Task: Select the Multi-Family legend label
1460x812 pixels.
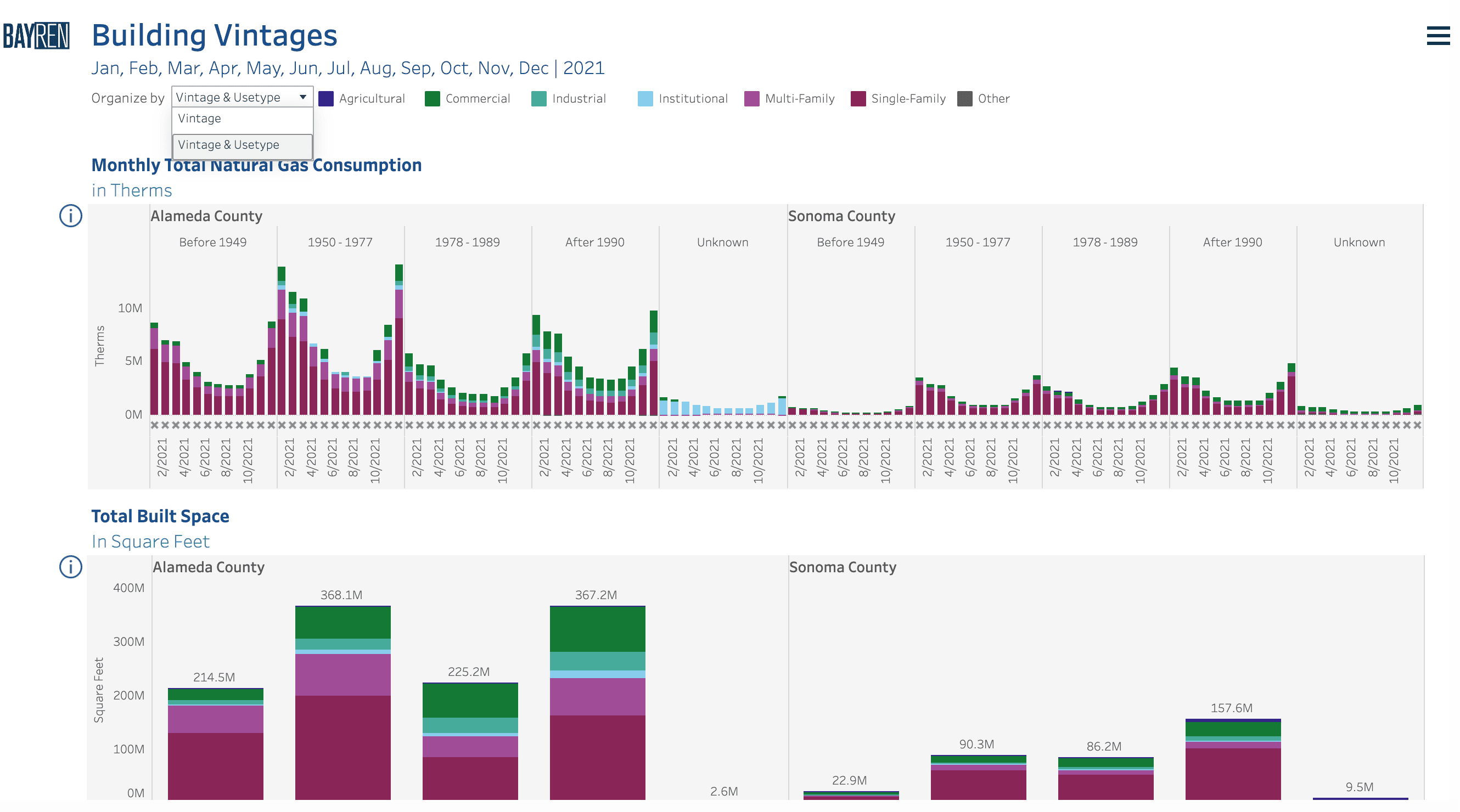Action: pyautogui.click(x=800, y=99)
